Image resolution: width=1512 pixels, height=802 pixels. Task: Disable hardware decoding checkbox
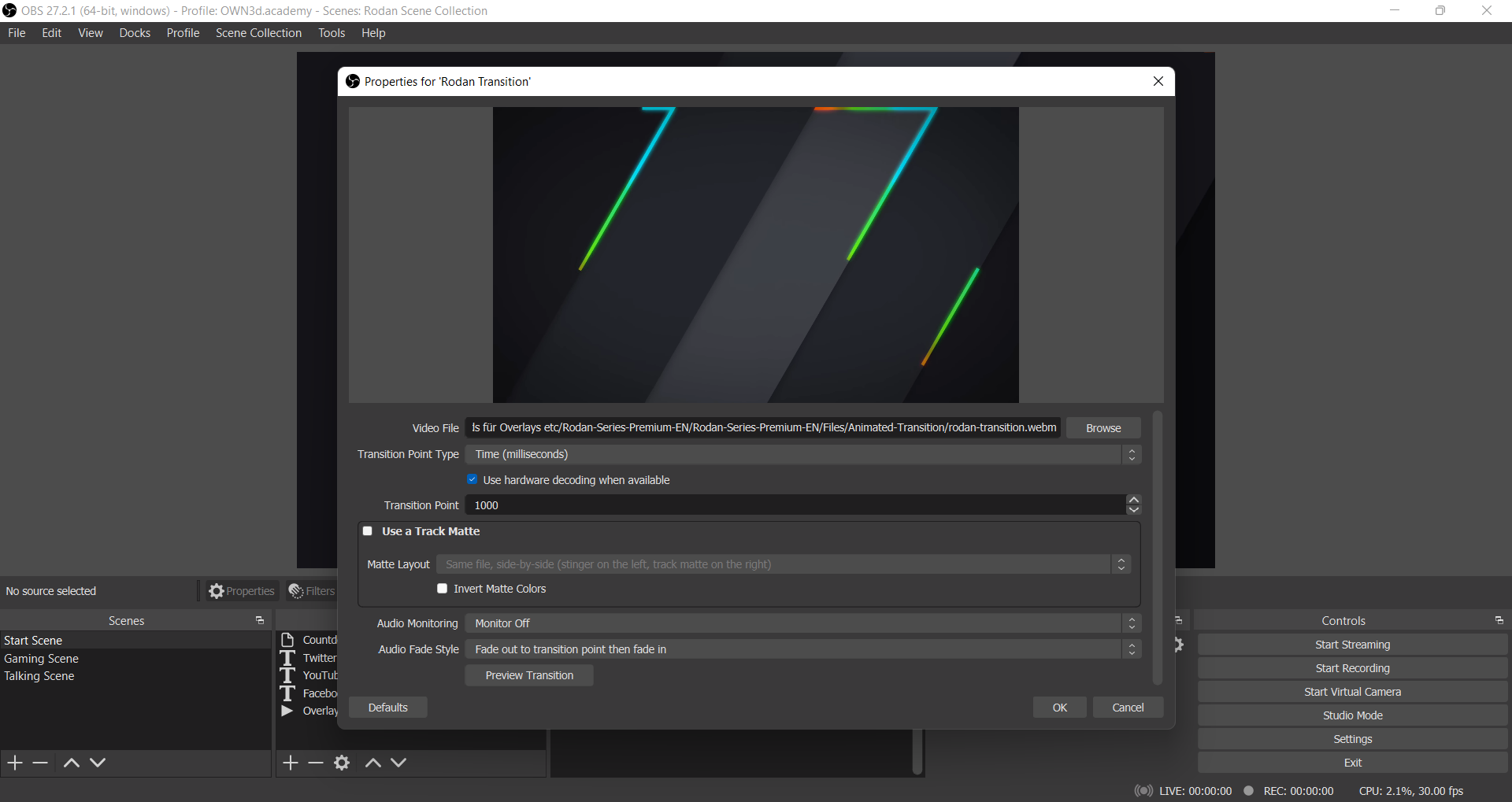(472, 479)
